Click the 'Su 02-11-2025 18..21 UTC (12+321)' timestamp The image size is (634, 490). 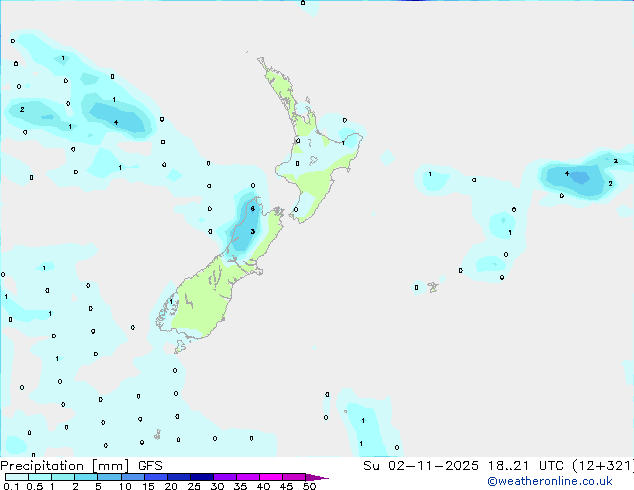(498, 466)
